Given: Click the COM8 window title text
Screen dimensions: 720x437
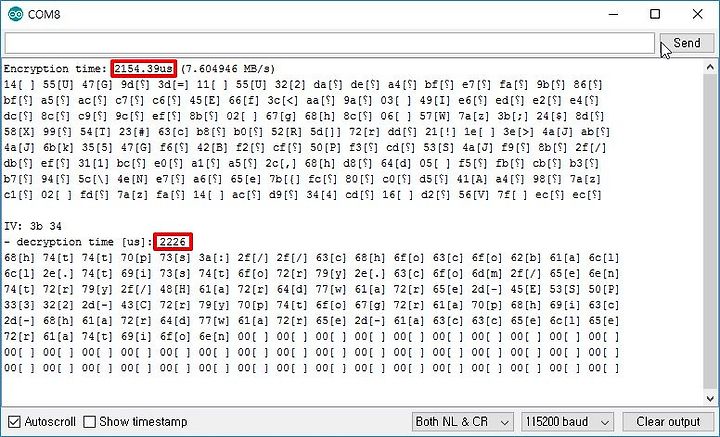Looking at the screenshot, I should tap(44, 14).
